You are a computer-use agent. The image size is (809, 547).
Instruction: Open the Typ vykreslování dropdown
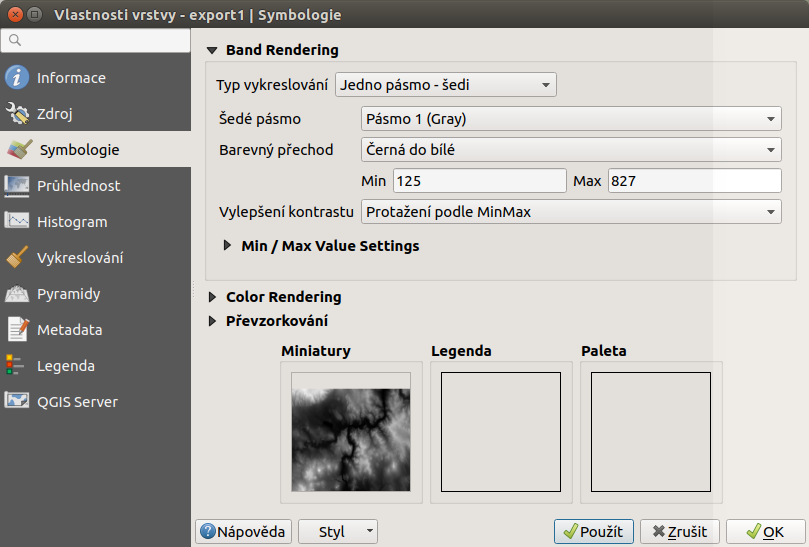(446, 85)
